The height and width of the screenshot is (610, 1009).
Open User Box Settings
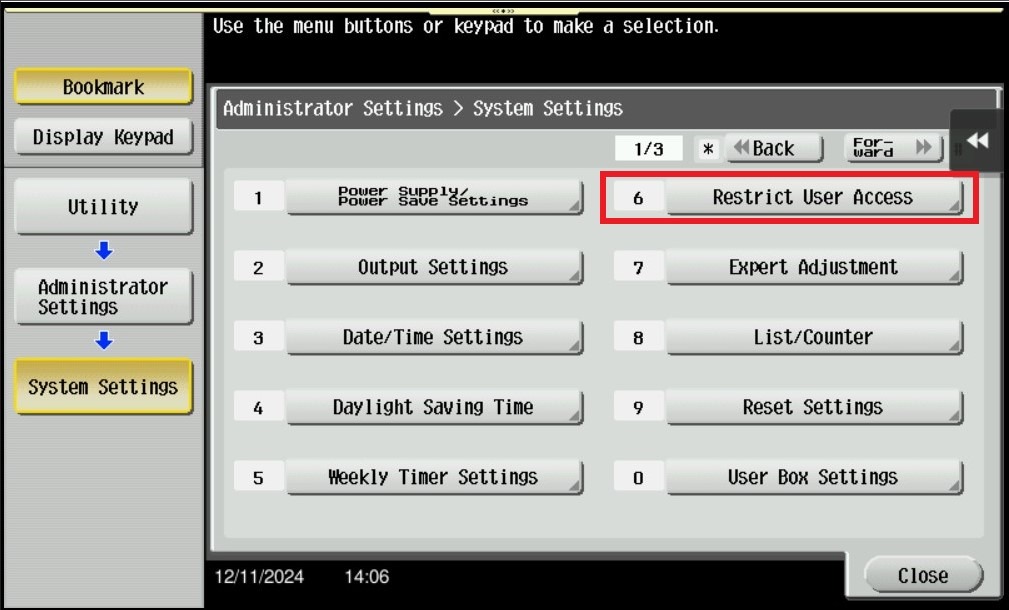[x=813, y=478]
